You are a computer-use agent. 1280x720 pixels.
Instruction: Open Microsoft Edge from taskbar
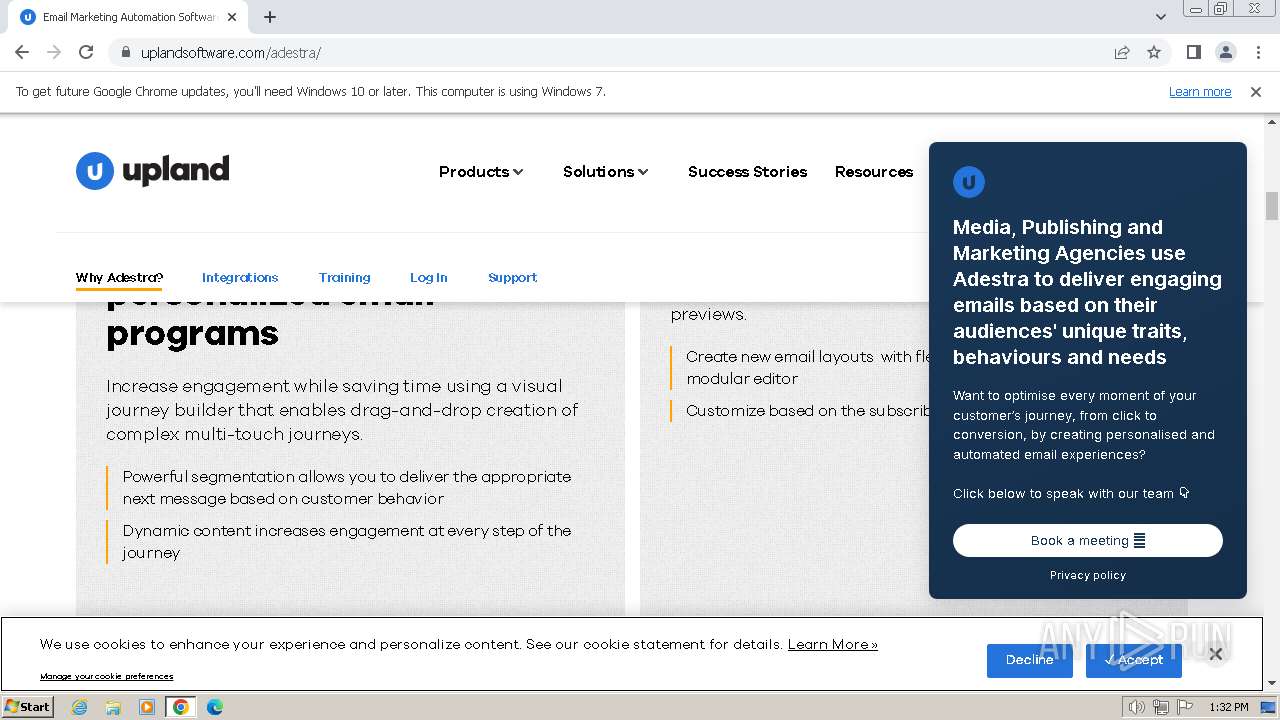(x=215, y=707)
